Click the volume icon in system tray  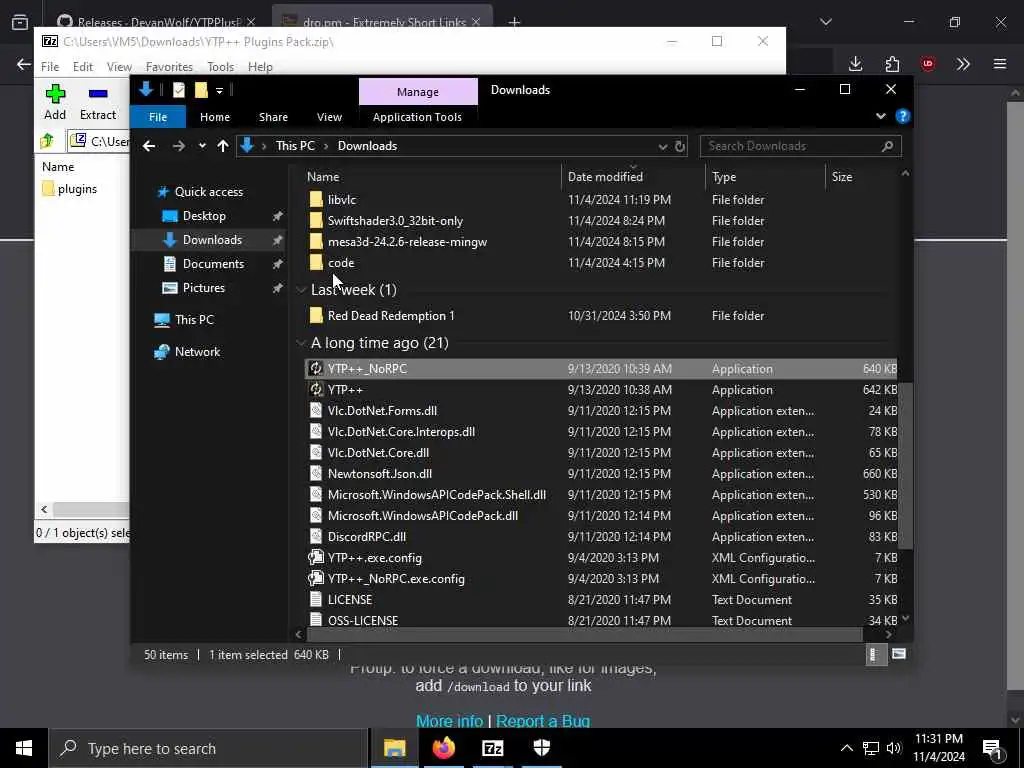(894, 748)
